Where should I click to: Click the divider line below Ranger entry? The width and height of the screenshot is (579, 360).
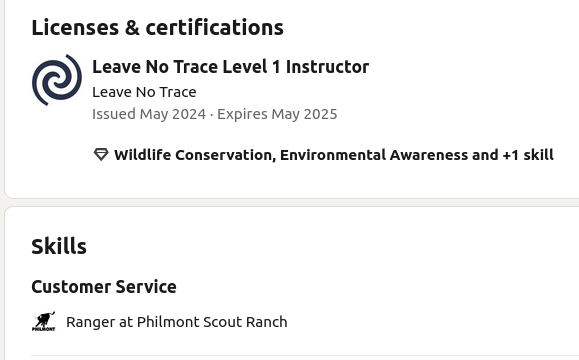pyautogui.click(x=305, y=356)
